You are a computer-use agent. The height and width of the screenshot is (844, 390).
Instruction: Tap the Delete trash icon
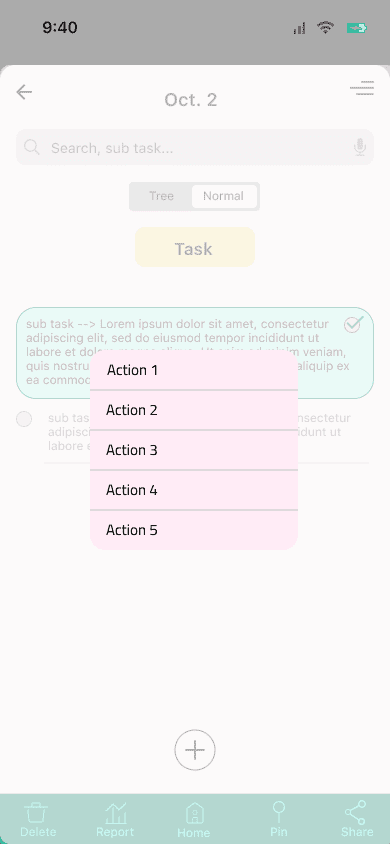pyautogui.click(x=37, y=812)
